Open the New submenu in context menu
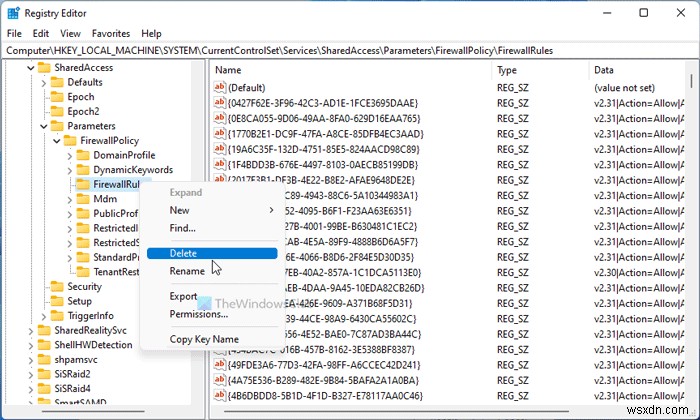 pos(212,210)
